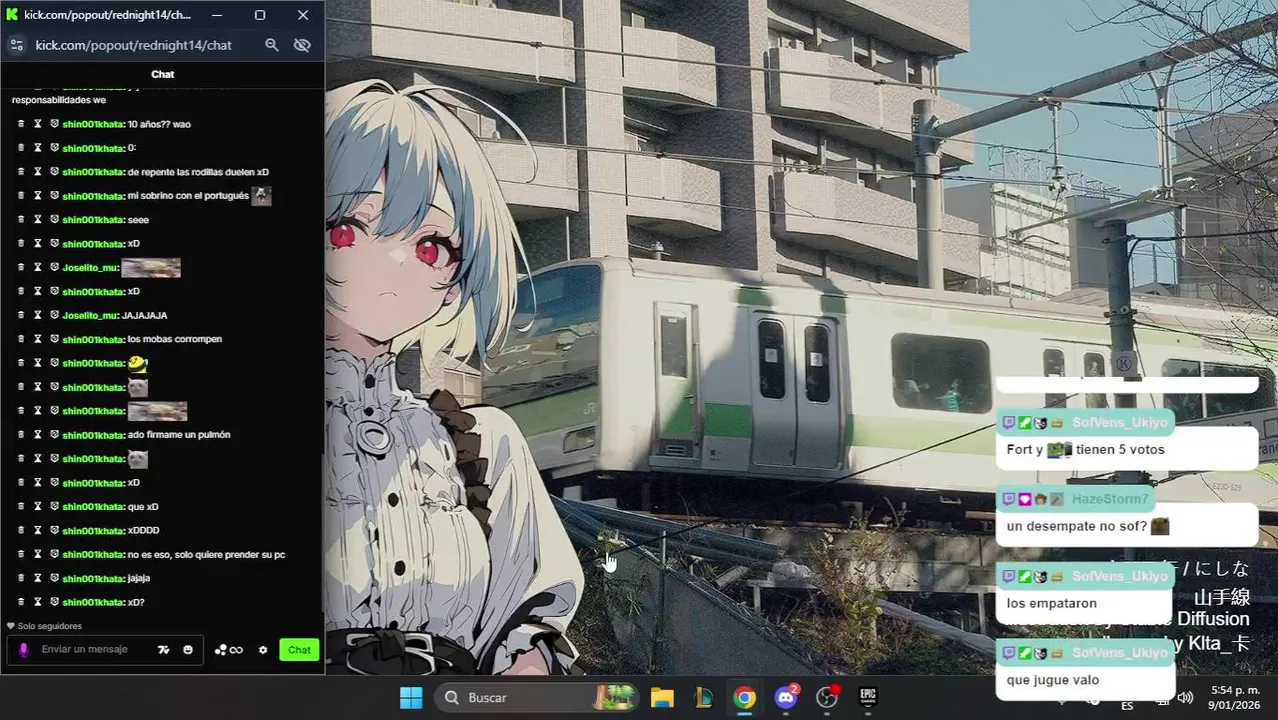Open the browser zoom magnifier icon
The width and height of the screenshot is (1278, 720).
pyautogui.click(x=272, y=45)
